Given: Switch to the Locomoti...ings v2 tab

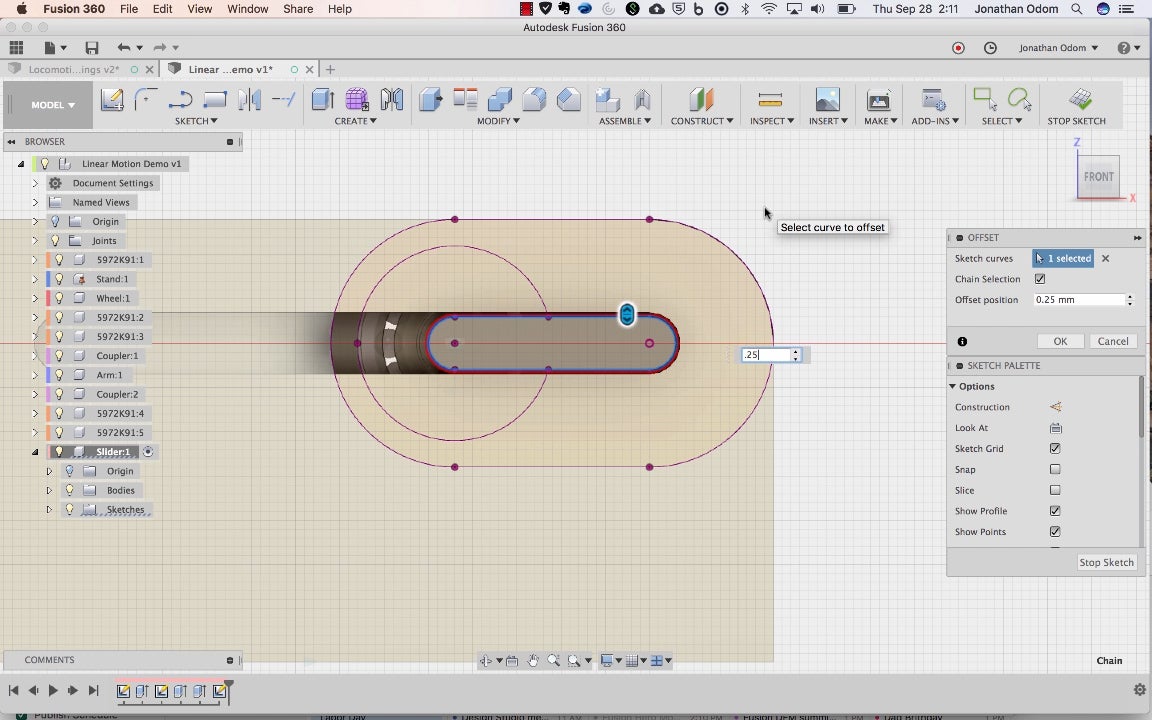Looking at the screenshot, I should tap(74, 70).
